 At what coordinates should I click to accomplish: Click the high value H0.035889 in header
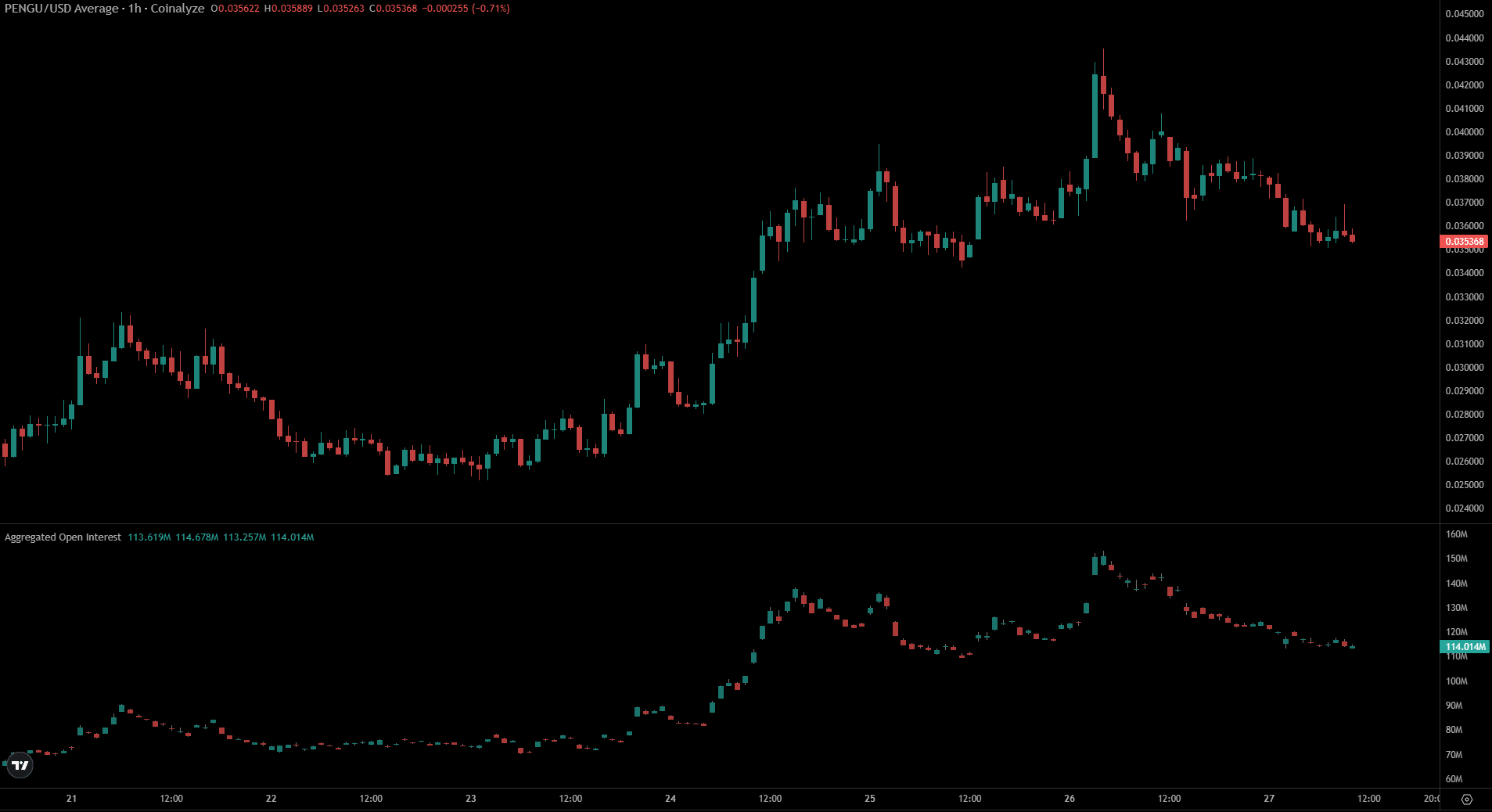pyautogui.click(x=288, y=9)
